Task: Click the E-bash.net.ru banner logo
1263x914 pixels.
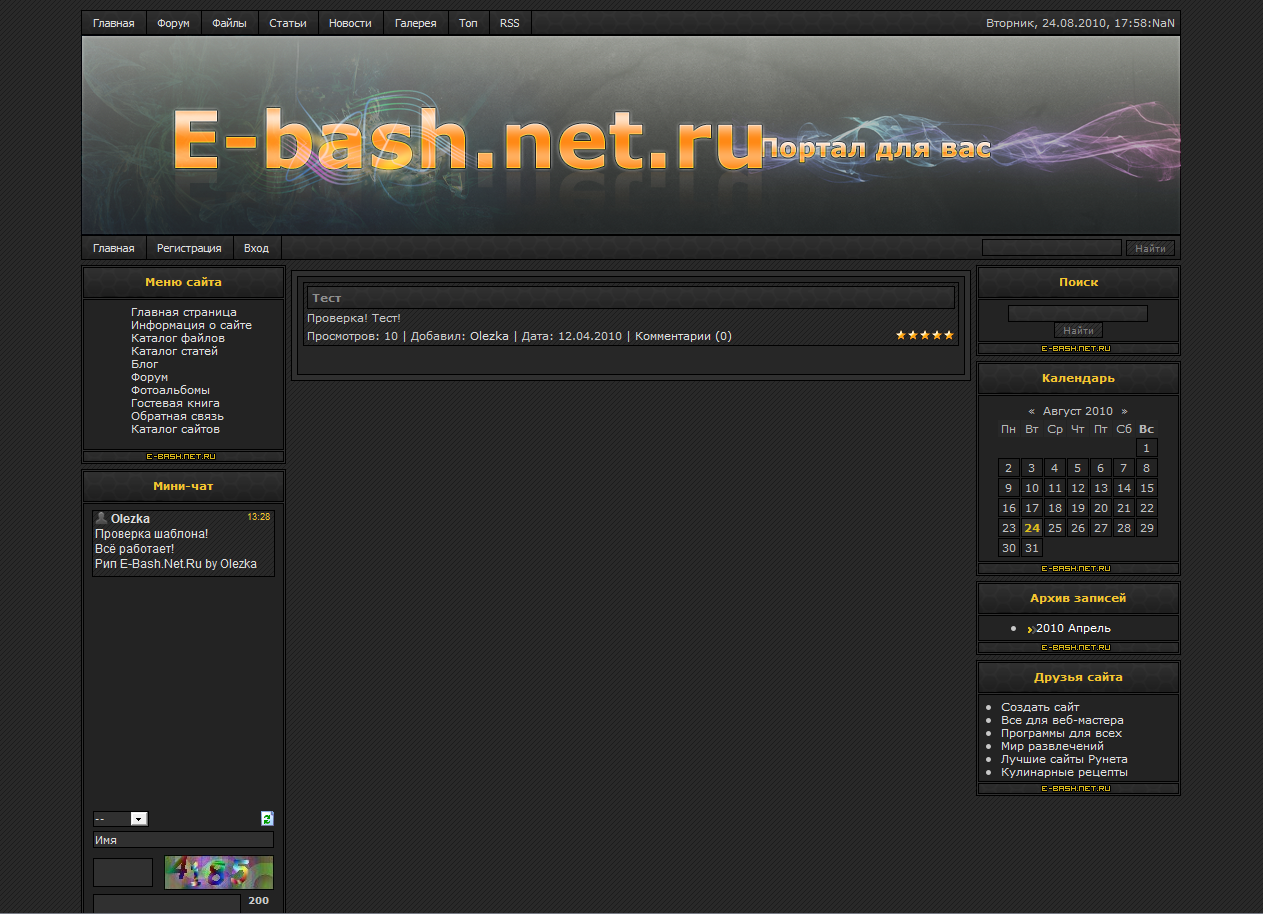Action: pyautogui.click(x=468, y=142)
